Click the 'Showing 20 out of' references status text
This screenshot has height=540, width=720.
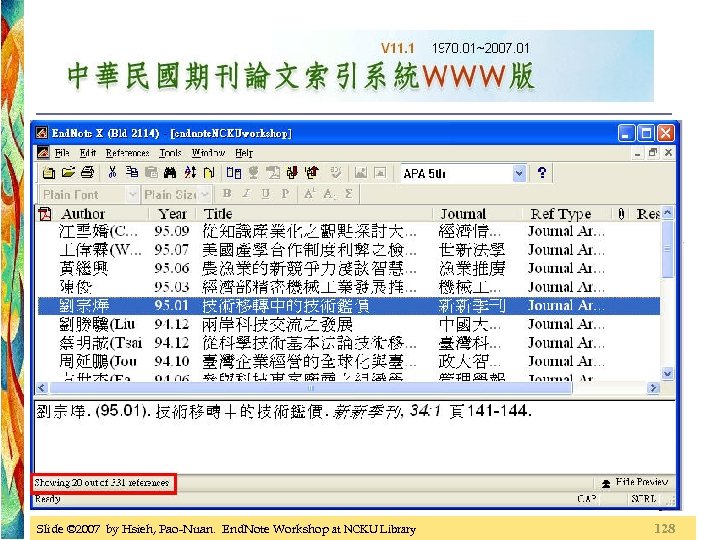tap(101, 483)
